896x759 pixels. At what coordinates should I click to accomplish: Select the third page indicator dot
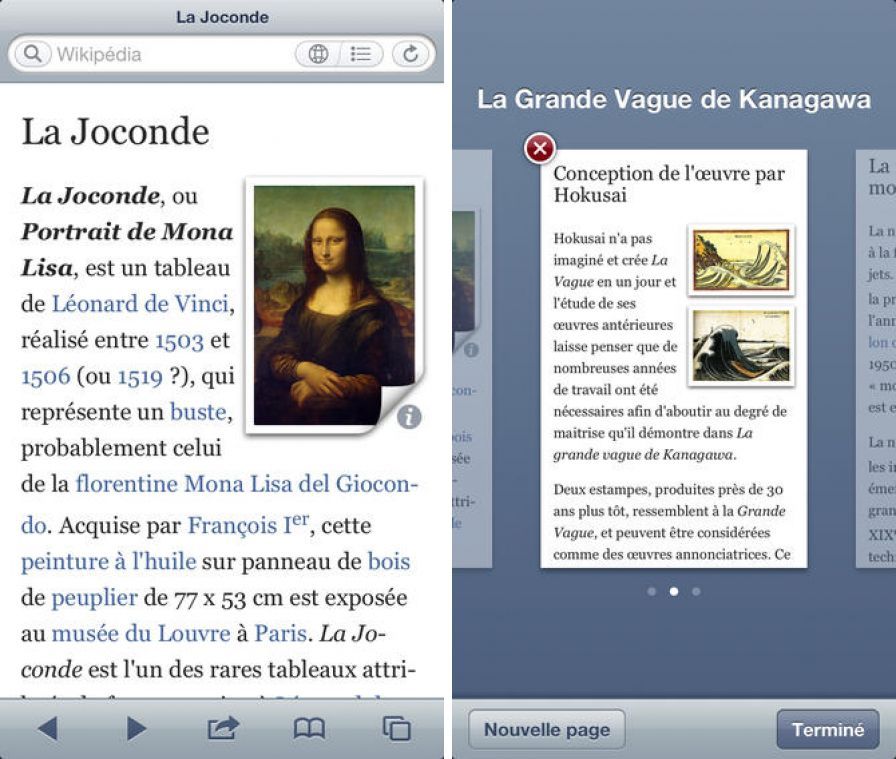coord(696,591)
